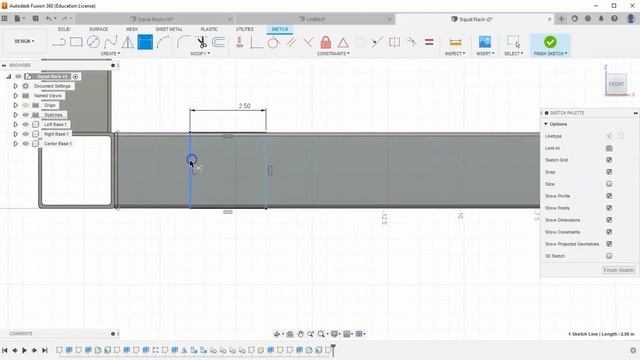
Task: Show Origin via eye icon
Action: (26, 105)
